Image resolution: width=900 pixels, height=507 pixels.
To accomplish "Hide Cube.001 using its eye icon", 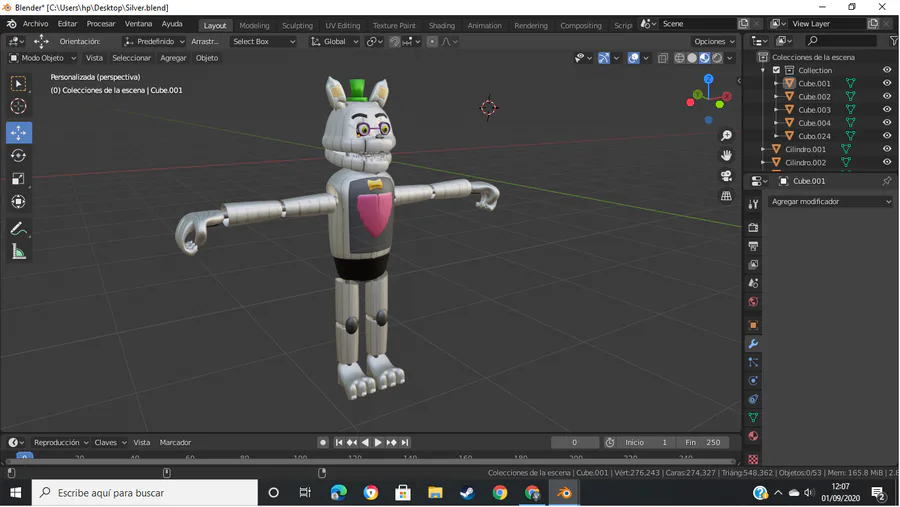I will (887, 83).
